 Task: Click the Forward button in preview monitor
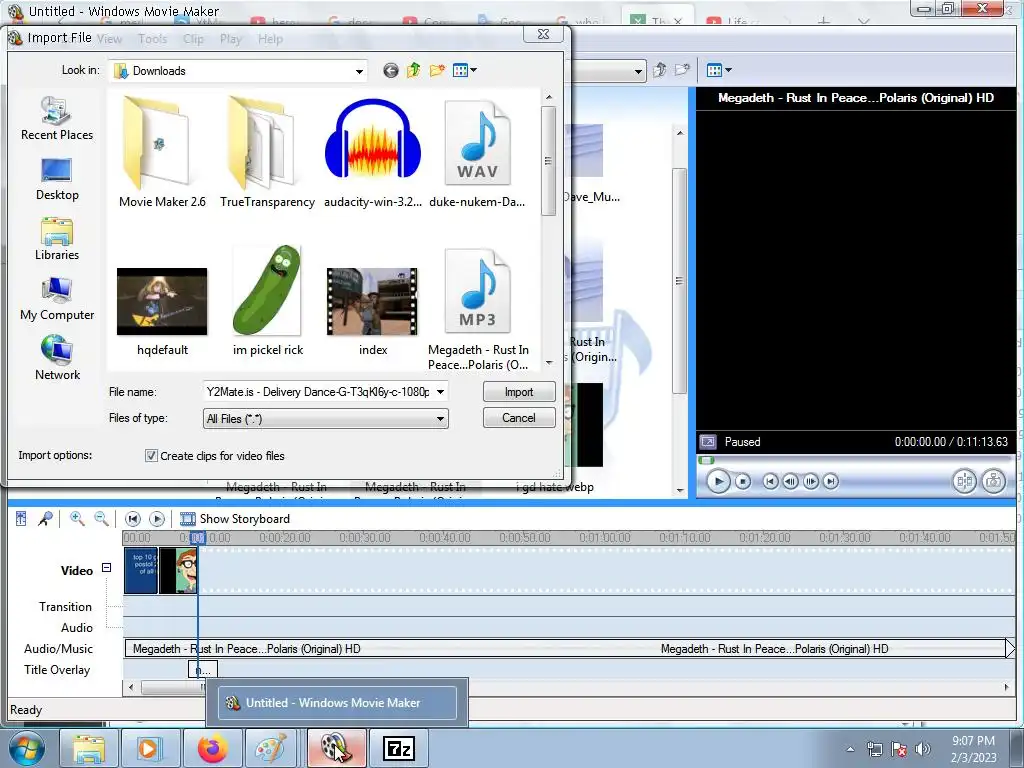830,482
